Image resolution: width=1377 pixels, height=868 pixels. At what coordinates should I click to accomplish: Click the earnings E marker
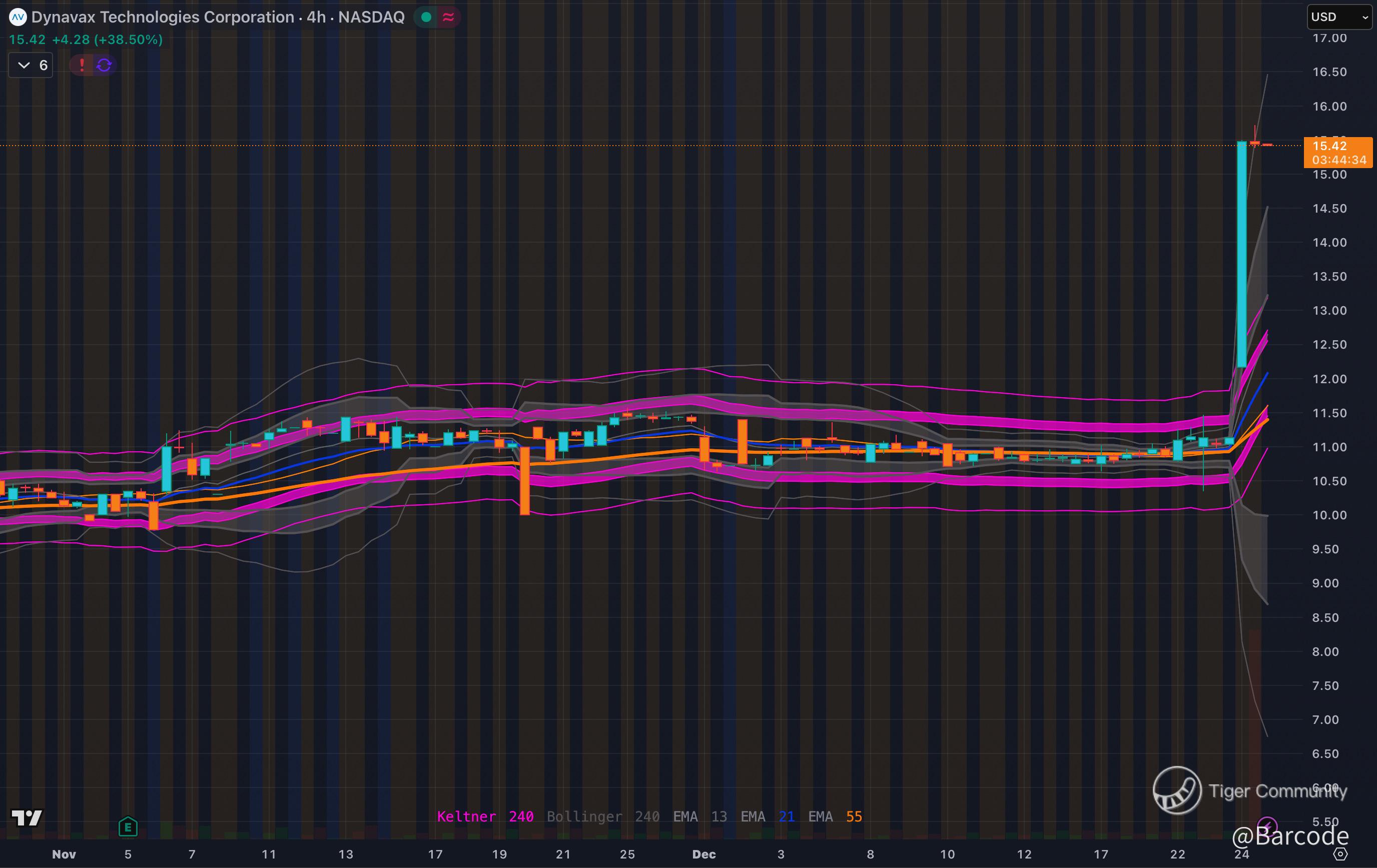(x=128, y=827)
